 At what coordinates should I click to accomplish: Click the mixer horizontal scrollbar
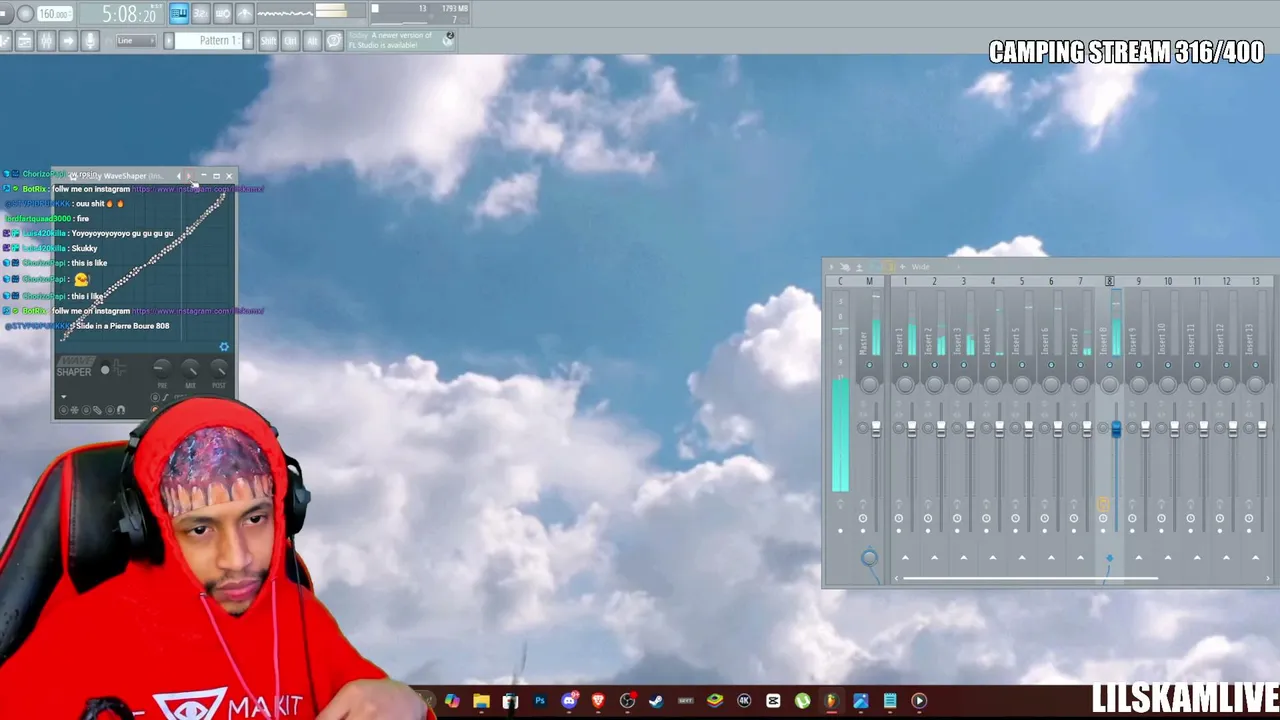point(1030,578)
